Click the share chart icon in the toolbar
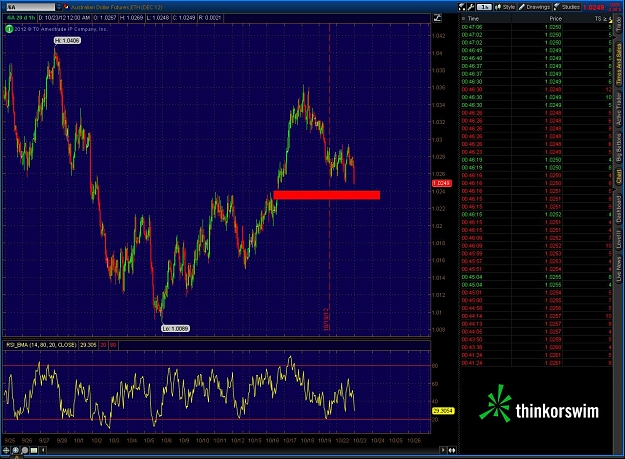This screenshot has height=459, width=625. [462, 7]
